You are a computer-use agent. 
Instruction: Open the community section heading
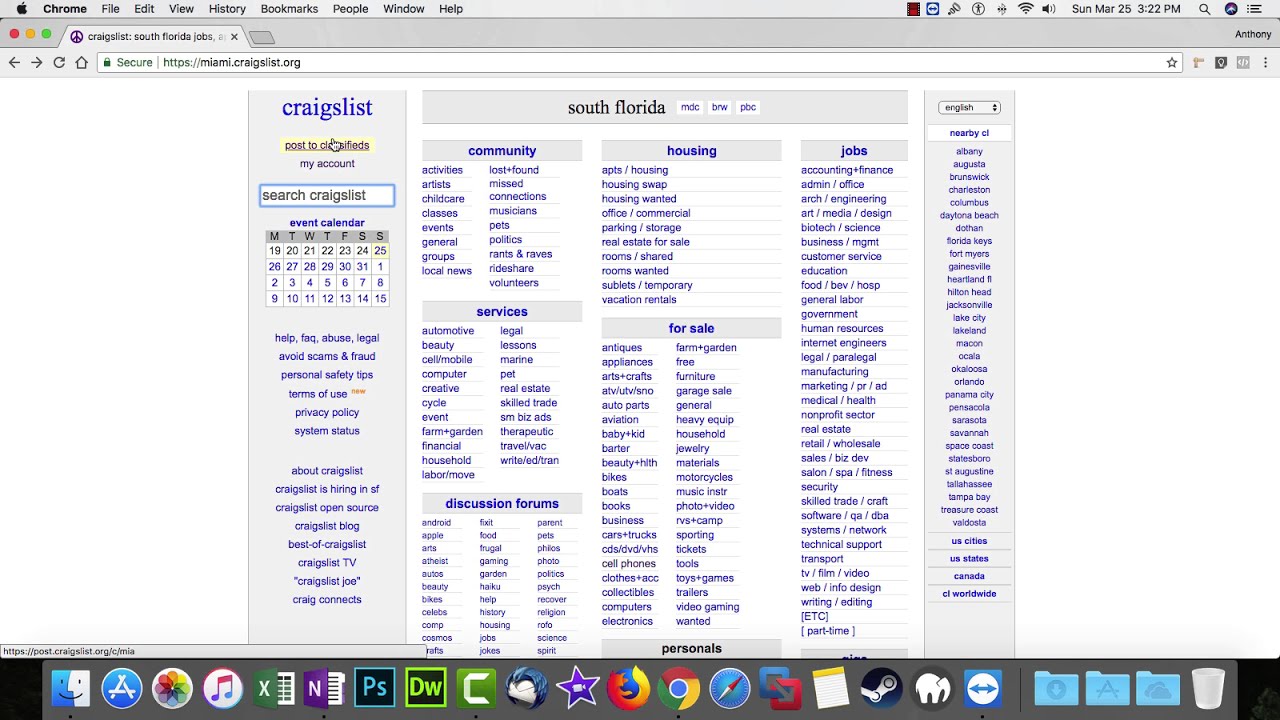click(x=502, y=151)
